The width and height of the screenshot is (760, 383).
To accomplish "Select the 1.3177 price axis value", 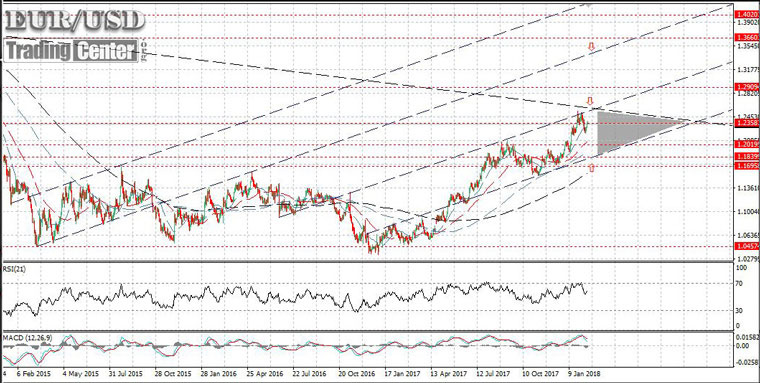I will coord(748,70).
